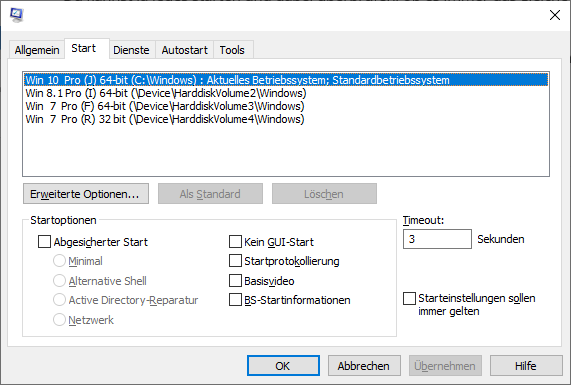Image resolution: width=571 pixels, height=385 pixels.
Task: Go to the Autostart tab
Action: [x=185, y=50]
